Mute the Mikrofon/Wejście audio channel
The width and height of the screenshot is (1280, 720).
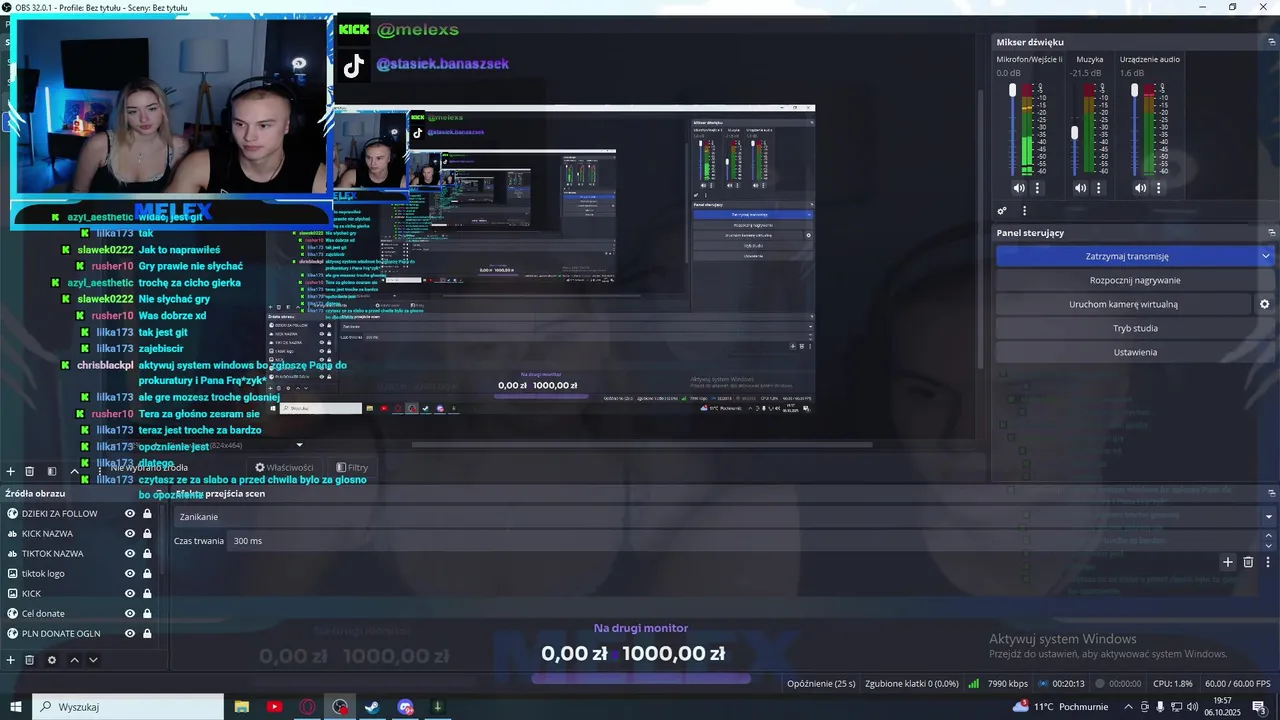click(1019, 188)
